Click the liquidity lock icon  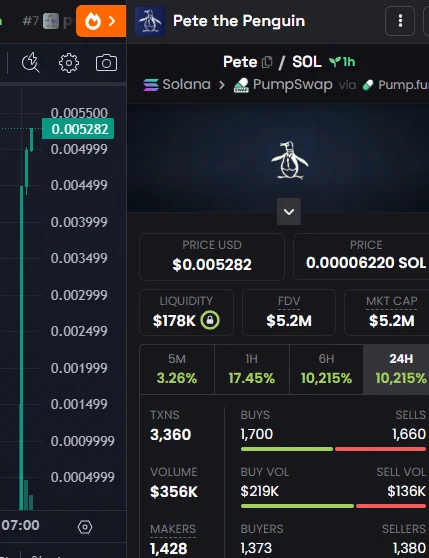click(x=210, y=320)
